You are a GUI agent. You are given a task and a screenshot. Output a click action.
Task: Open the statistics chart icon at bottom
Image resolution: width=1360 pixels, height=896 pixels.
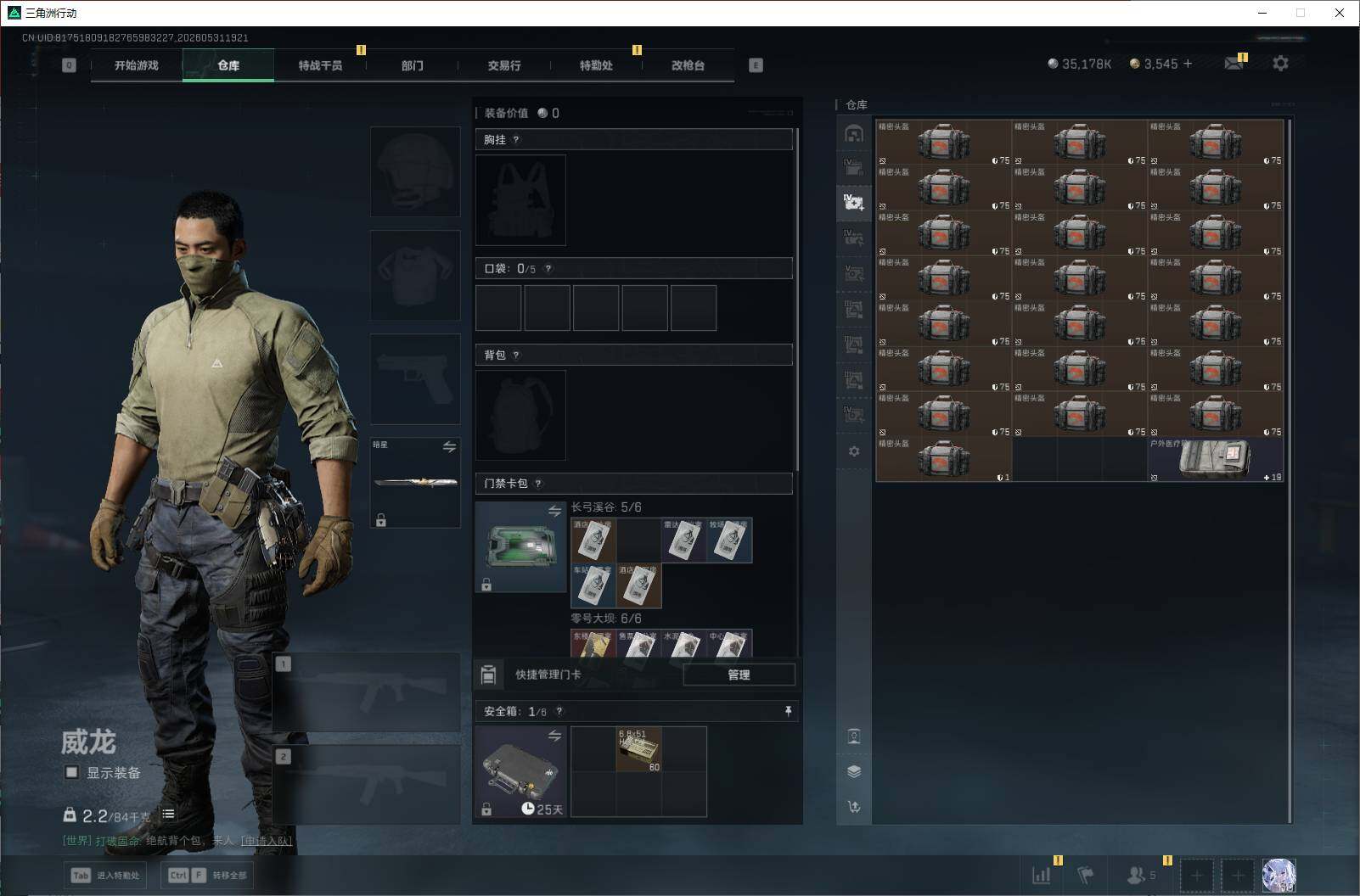[1041, 875]
